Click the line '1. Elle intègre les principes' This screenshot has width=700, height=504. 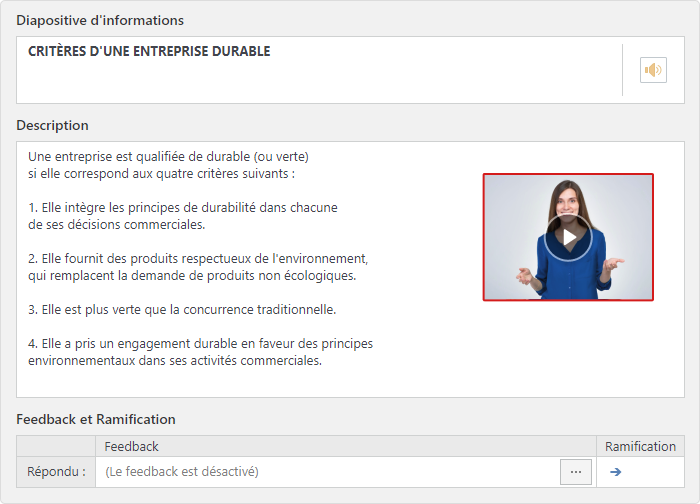pyautogui.click(x=183, y=208)
